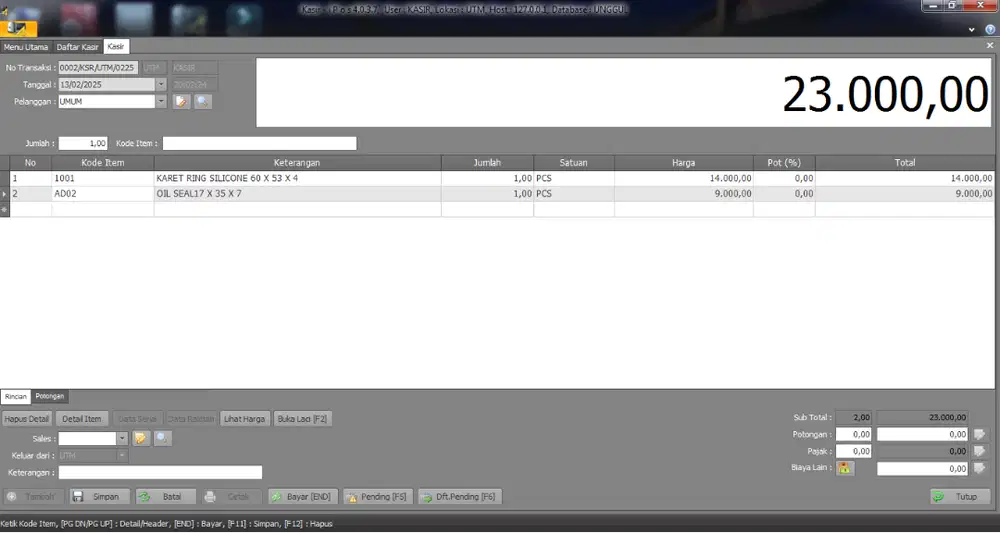Open the help question mark icon
The width and height of the screenshot is (1000, 533).
tap(990, 30)
